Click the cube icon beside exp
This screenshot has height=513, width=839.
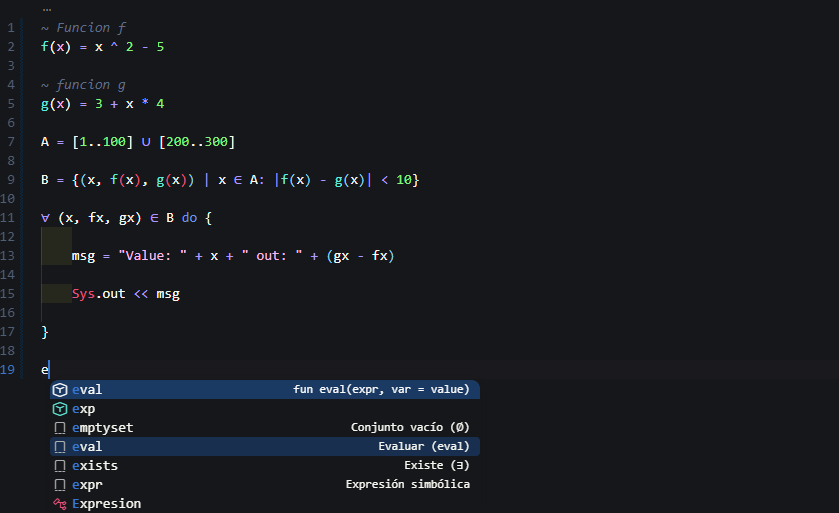coord(60,409)
